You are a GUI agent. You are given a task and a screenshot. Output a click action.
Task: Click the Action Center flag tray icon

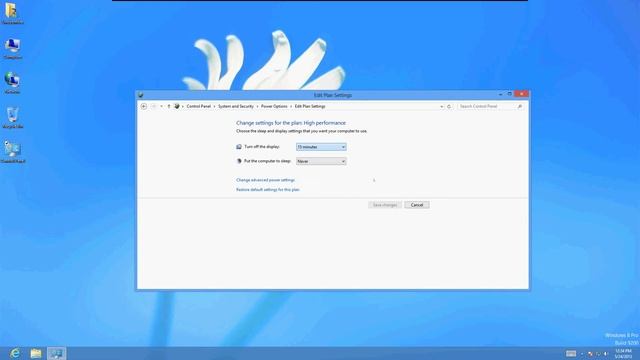(590, 354)
